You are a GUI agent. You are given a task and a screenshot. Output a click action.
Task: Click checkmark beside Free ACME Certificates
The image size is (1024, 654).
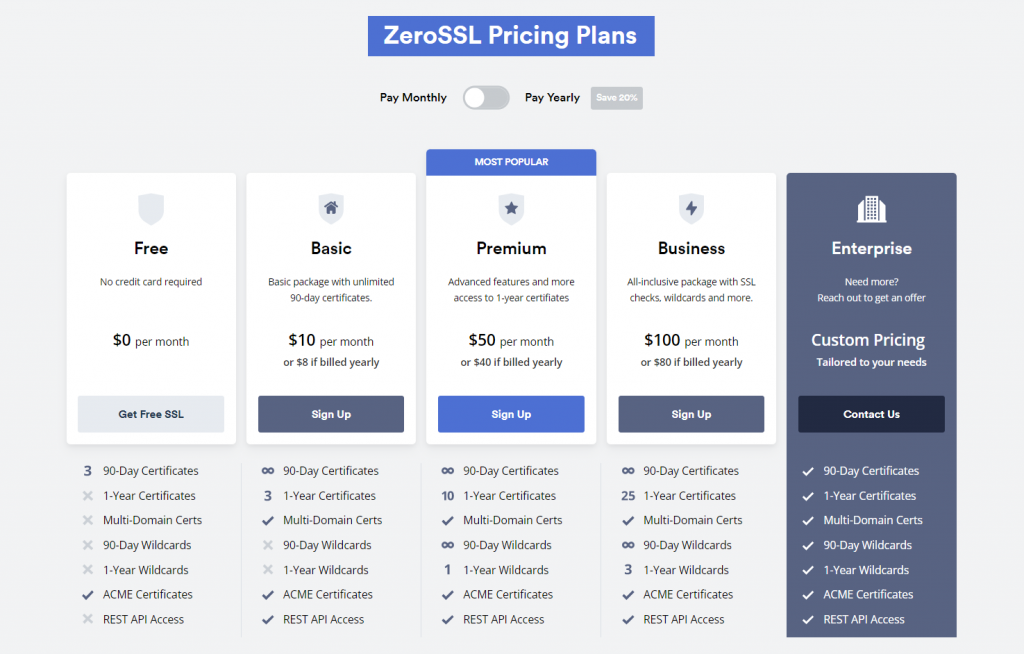coord(88,595)
